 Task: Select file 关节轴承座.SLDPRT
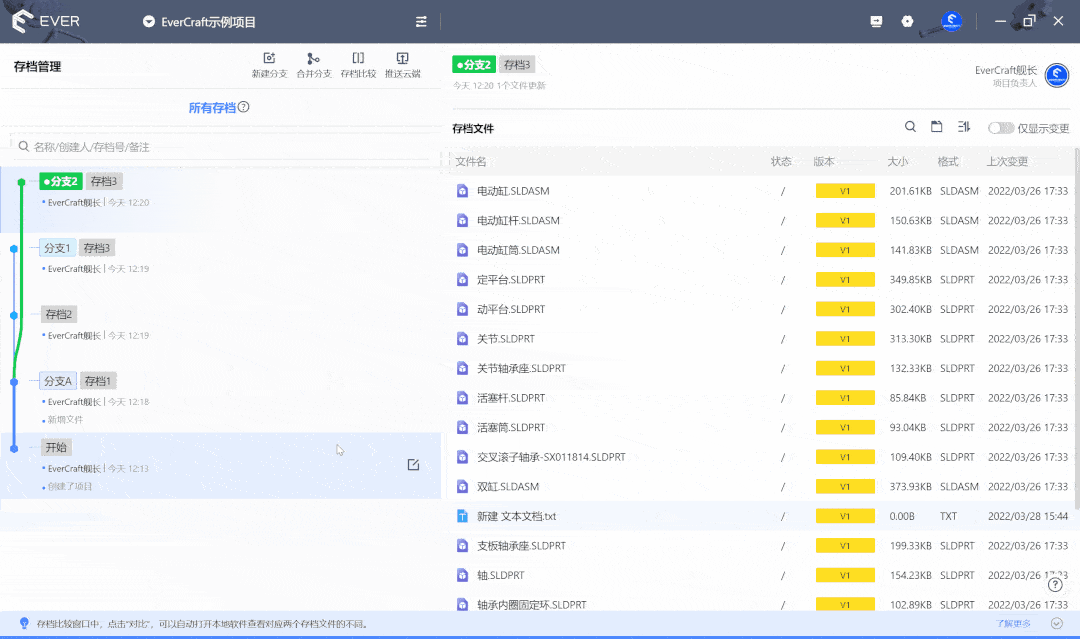click(x=761, y=368)
